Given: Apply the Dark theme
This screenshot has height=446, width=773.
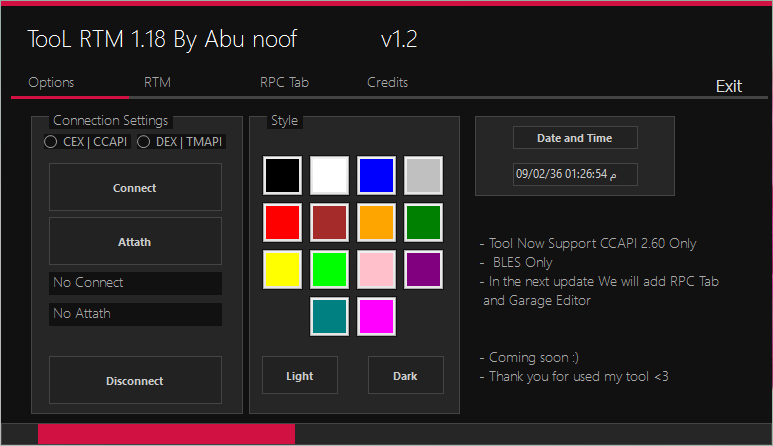Looking at the screenshot, I should [x=405, y=376].
